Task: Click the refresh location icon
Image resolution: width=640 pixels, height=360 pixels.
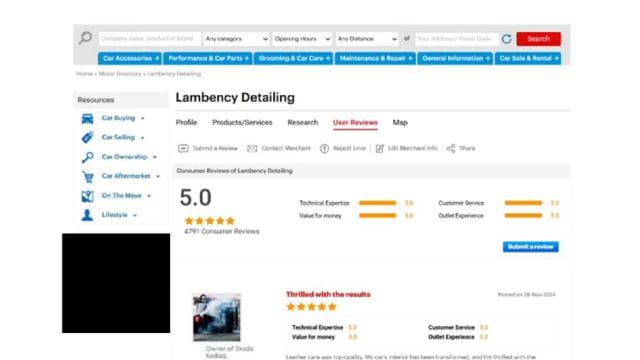Action: click(x=507, y=39)
